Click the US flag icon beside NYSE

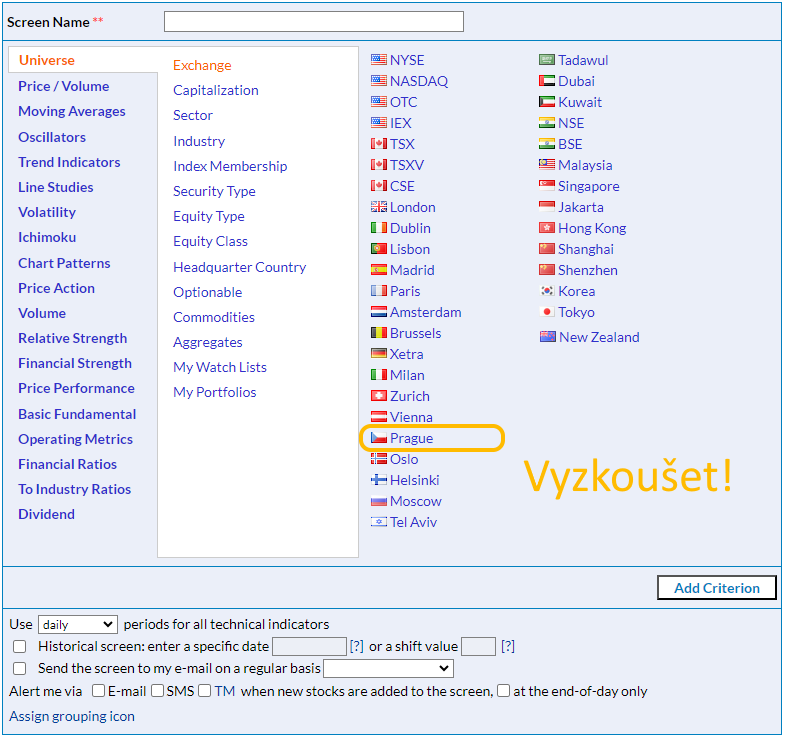pos(378,60)
